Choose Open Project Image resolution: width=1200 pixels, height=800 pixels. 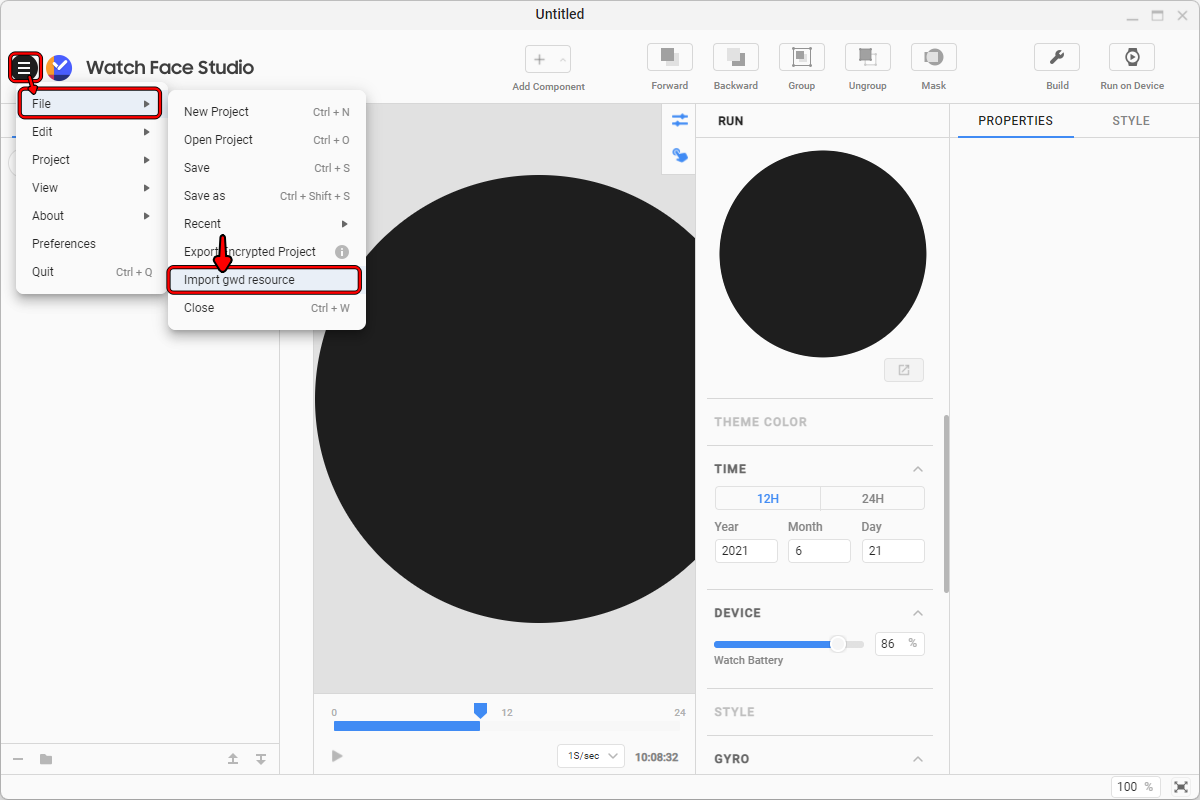tap(267, 140)
